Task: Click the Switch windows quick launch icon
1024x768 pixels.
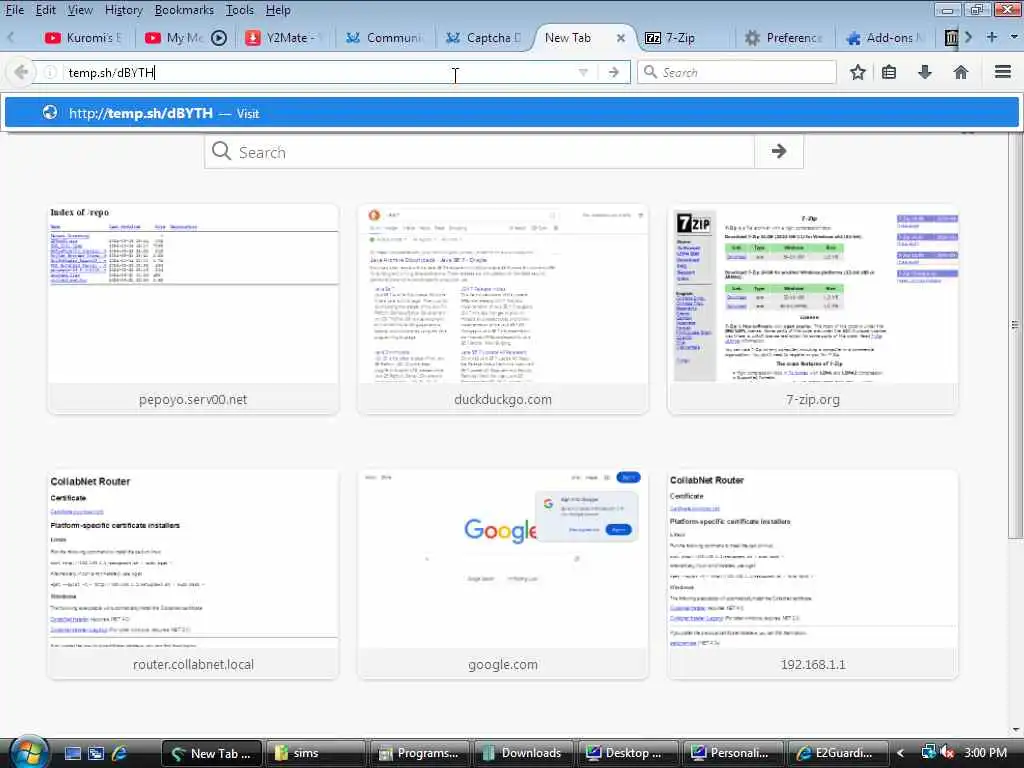Action: tap(96, 753)
